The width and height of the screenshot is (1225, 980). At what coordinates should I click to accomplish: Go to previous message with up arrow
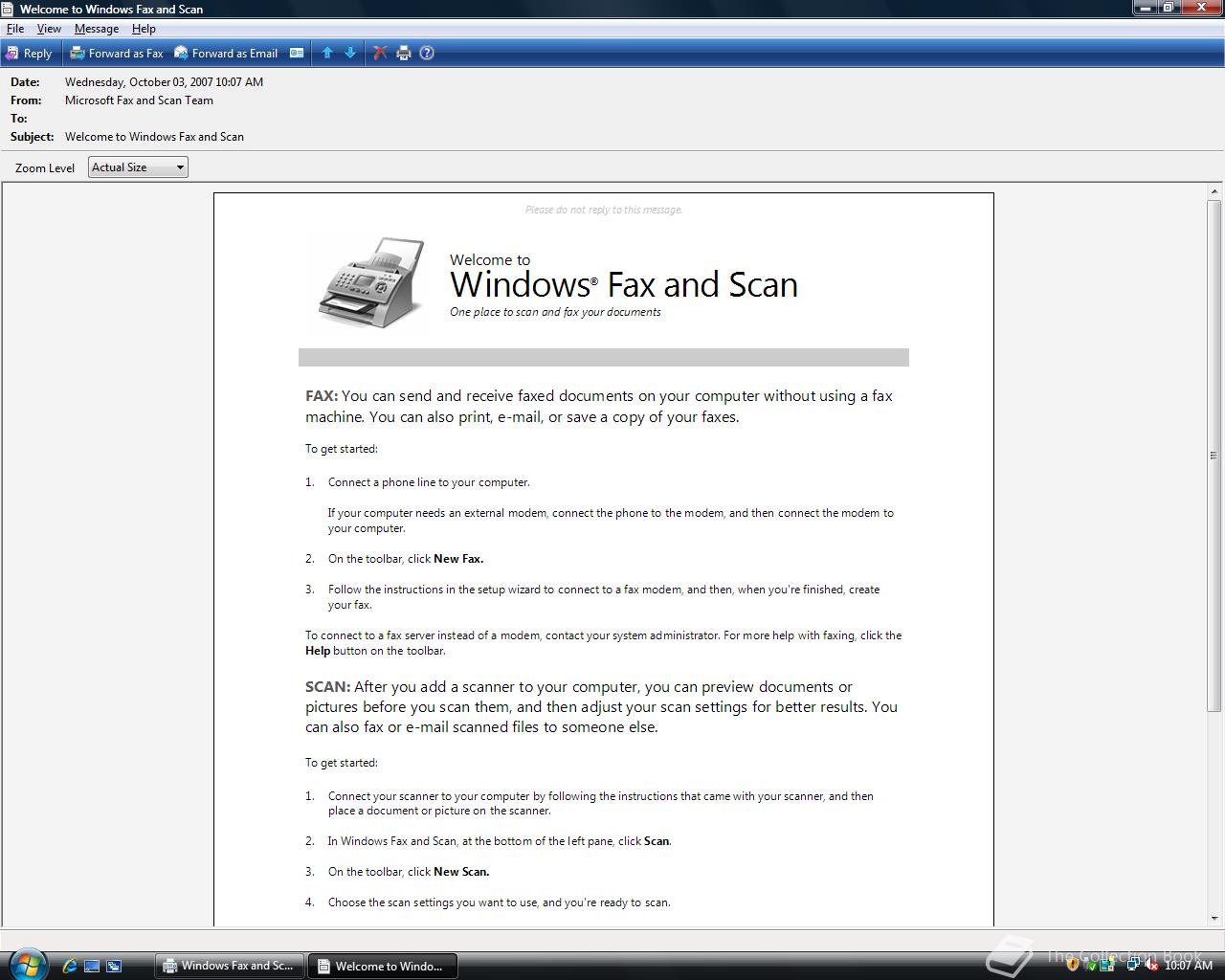point(327,54)
